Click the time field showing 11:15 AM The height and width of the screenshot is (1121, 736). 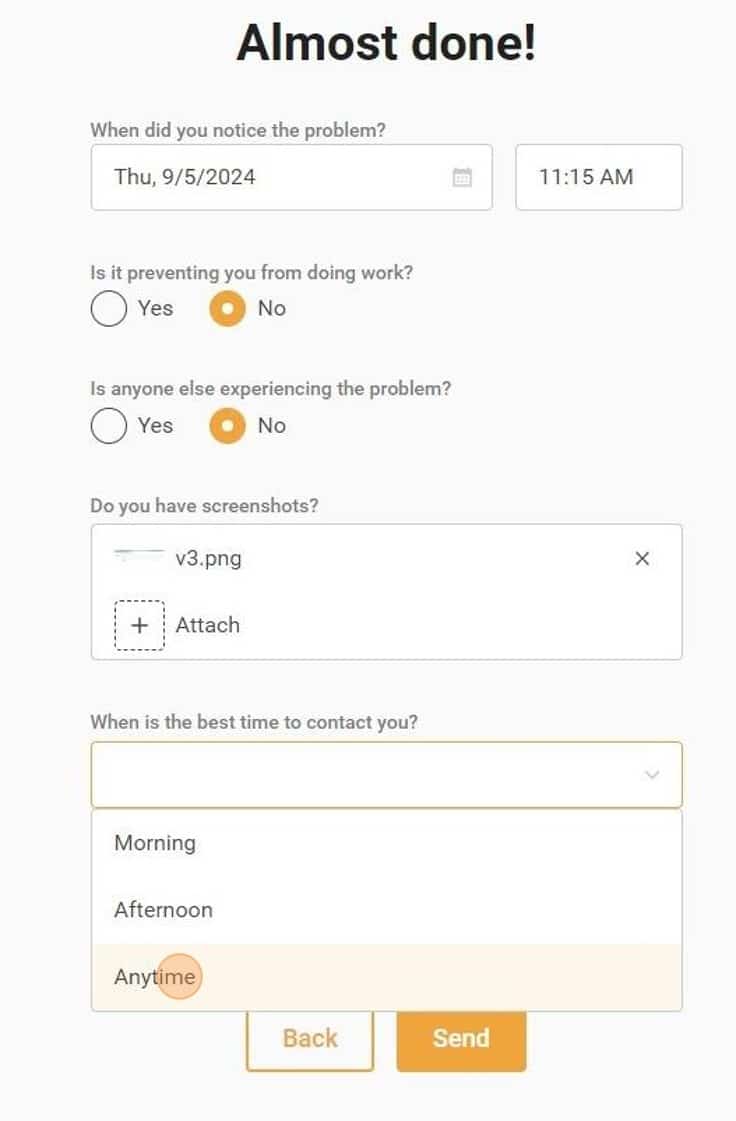point(598,177)
